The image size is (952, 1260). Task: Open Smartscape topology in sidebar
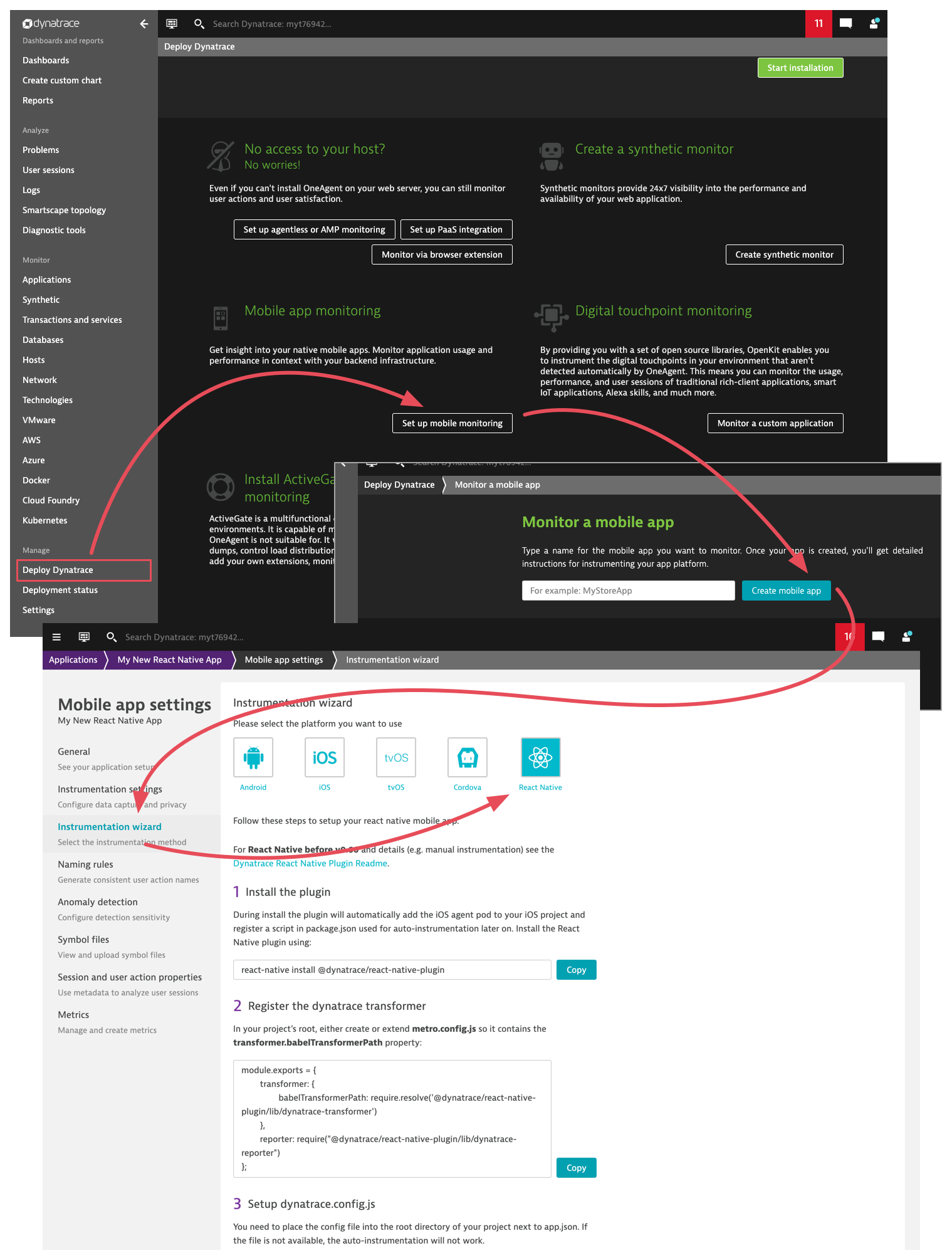[64, 210]
